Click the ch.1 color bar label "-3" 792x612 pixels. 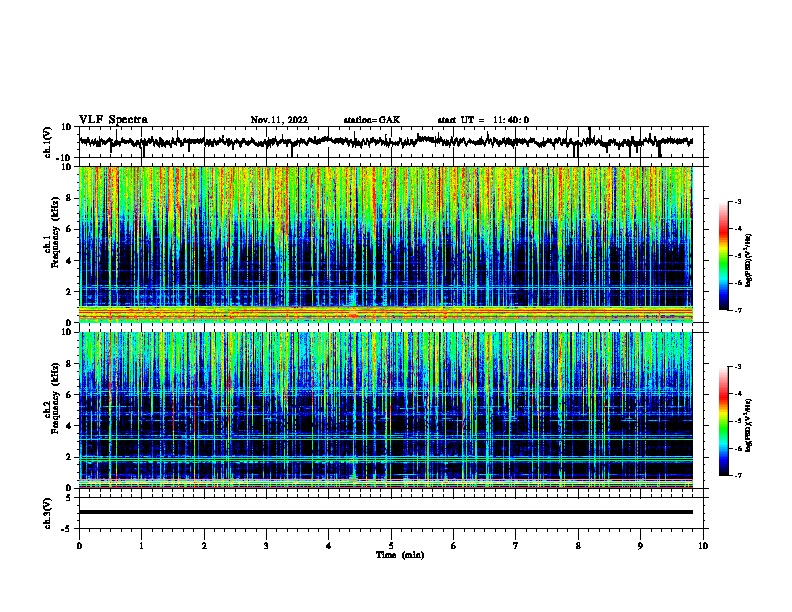[737, 201]
